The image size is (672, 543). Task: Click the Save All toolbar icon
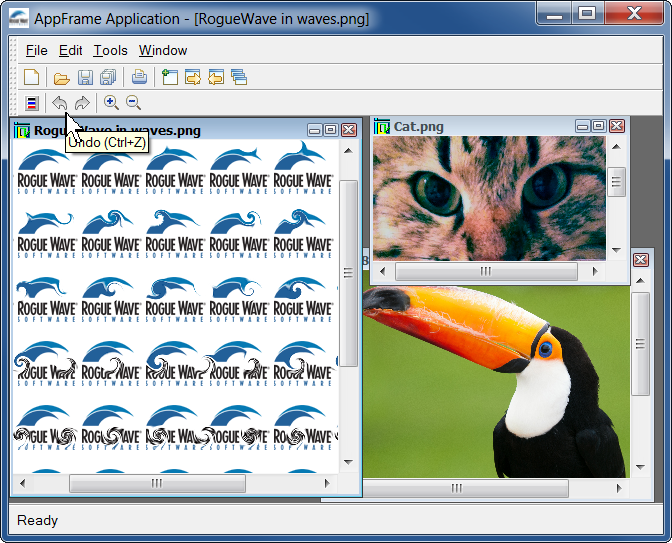(108, 77)
